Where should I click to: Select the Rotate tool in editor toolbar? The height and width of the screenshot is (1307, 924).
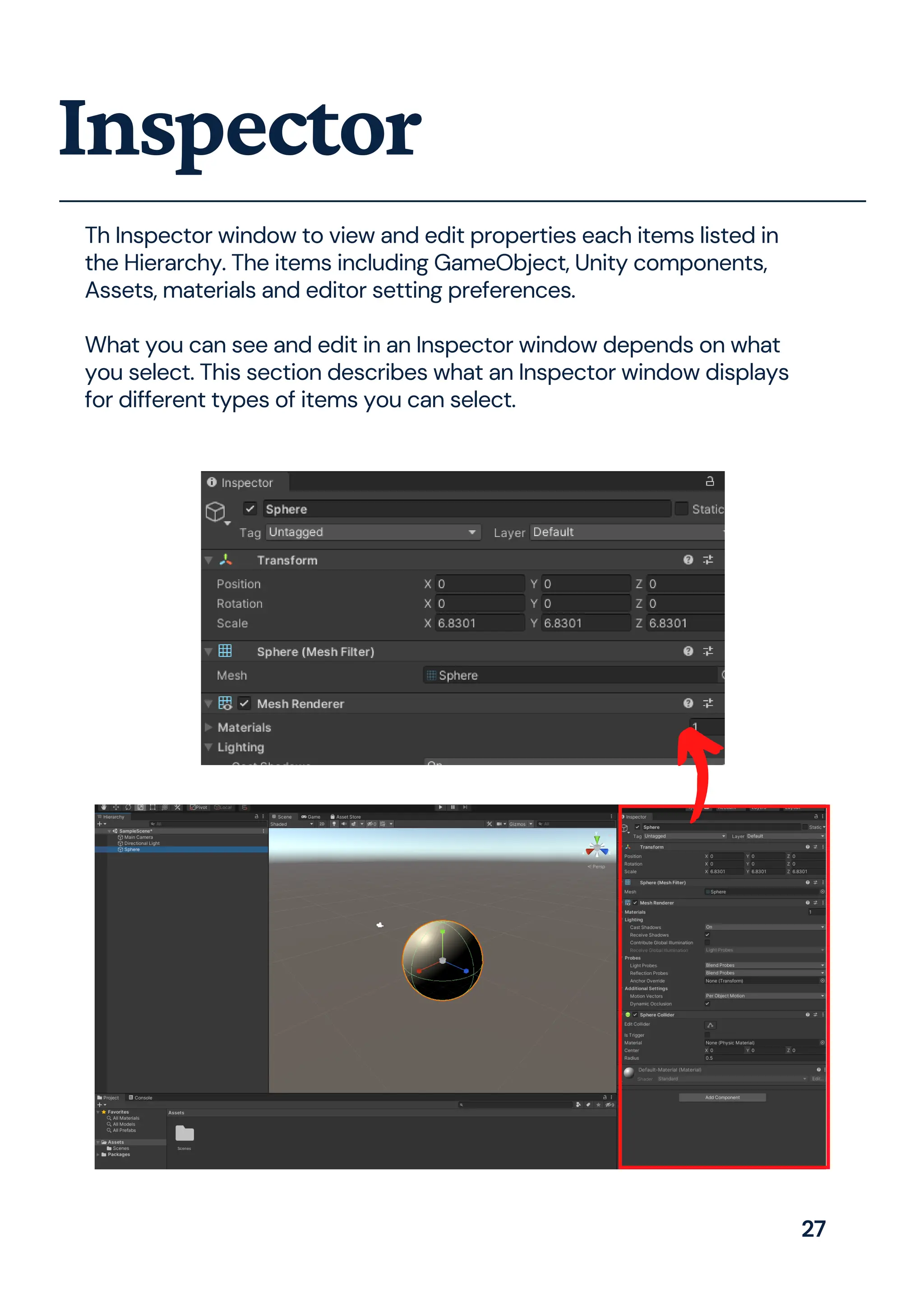(x=128, y=807)
